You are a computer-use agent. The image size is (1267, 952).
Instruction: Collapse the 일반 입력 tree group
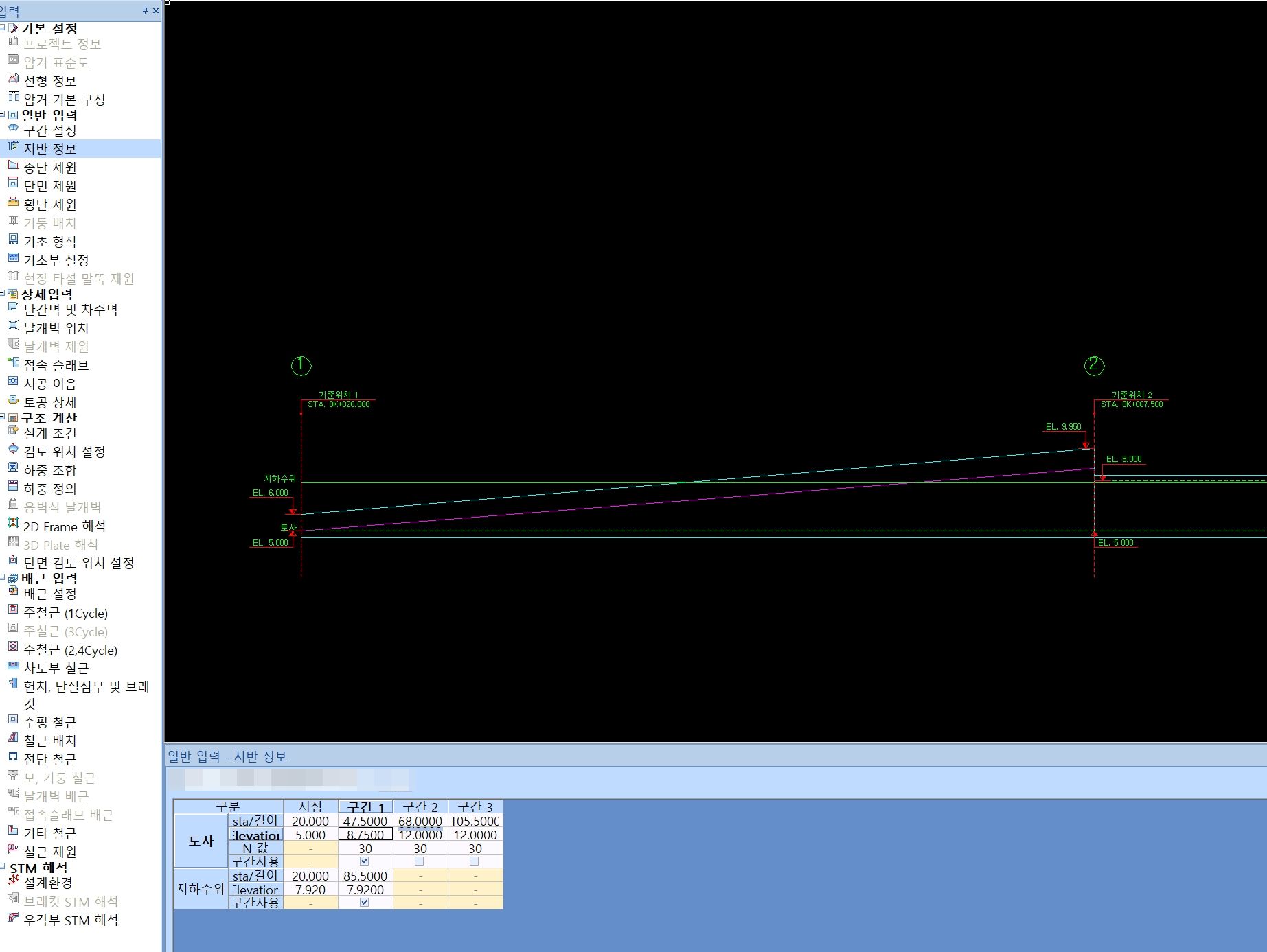3,115
